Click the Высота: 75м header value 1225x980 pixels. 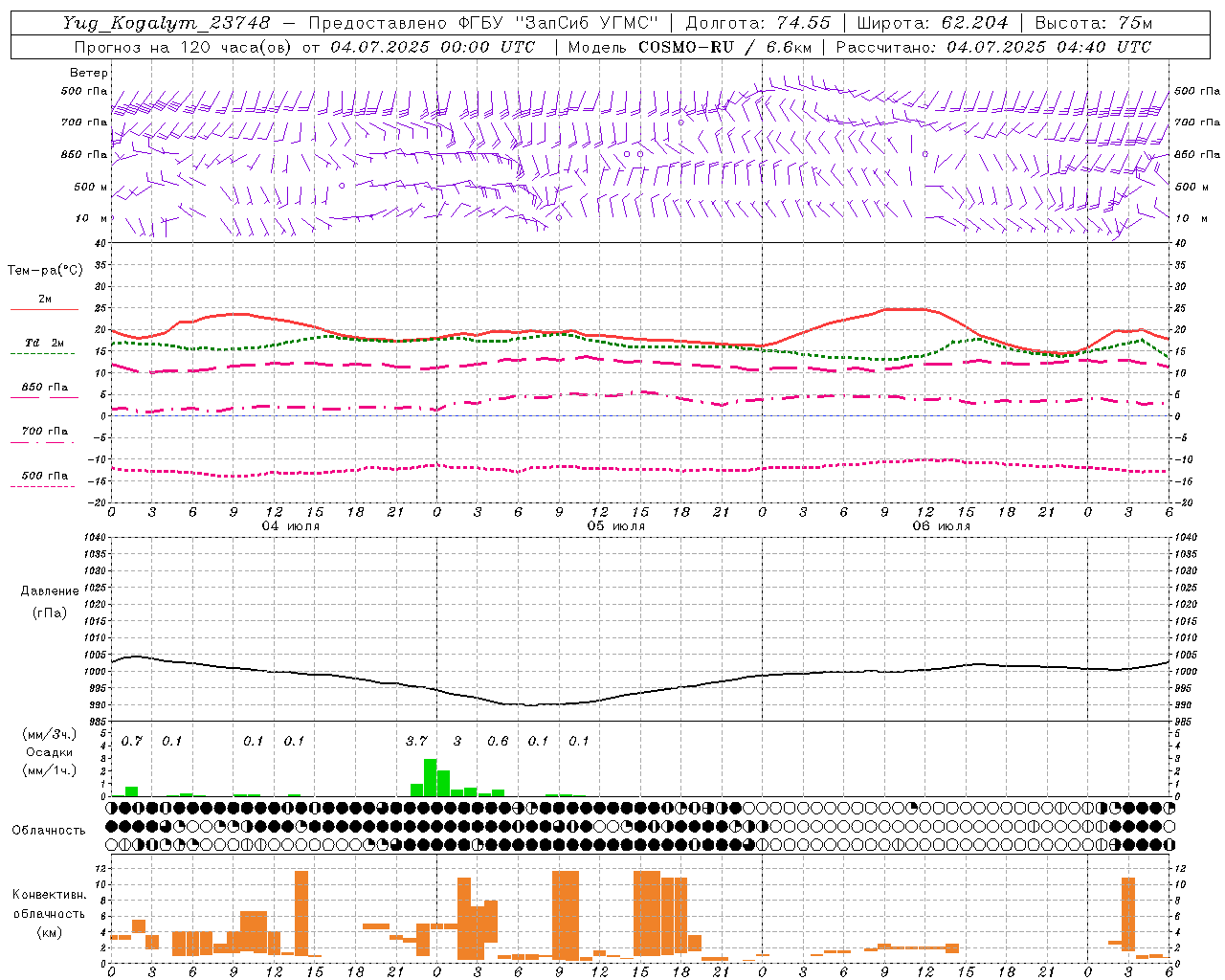(1093, 22)
